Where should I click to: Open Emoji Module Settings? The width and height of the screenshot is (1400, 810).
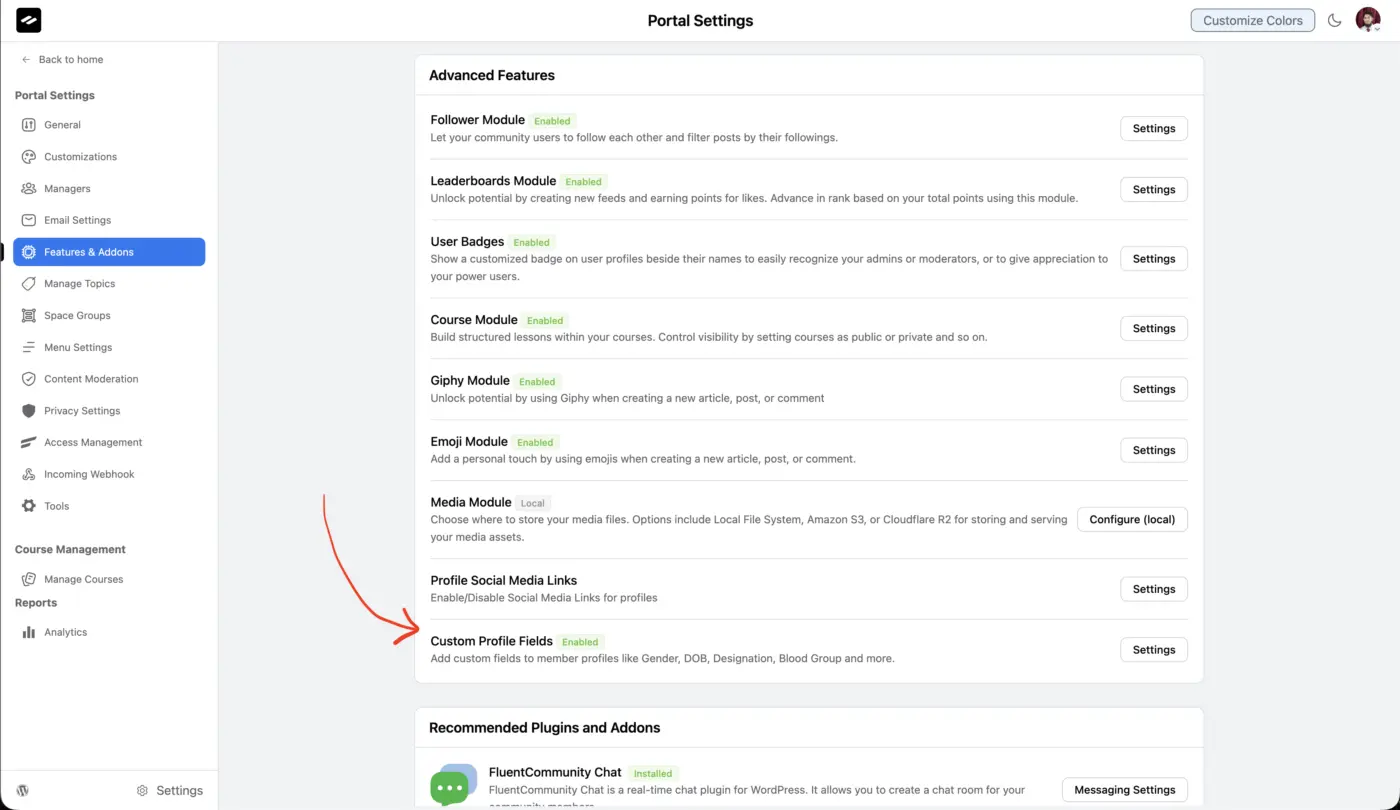tap(1153, 450)
